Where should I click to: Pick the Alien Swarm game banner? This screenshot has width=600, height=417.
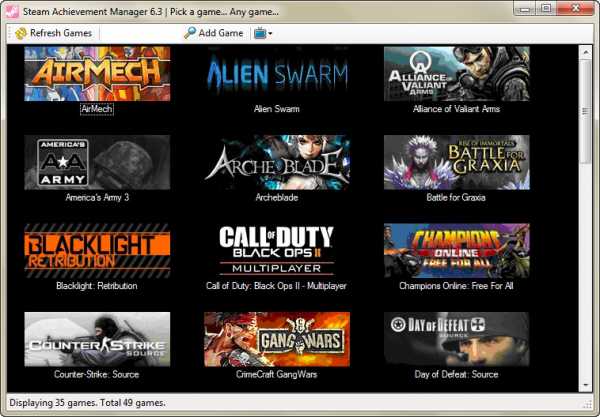277,73
